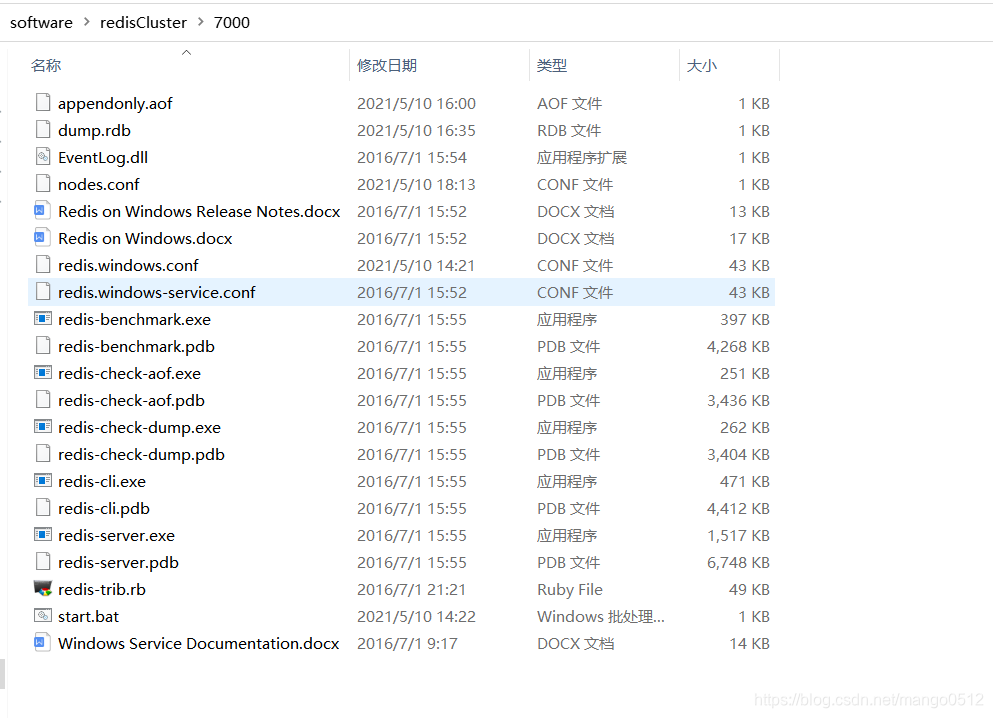Screen dimensions: 993x718
Task: Go to software folder in address bar
Action: (x=41, y=22)
